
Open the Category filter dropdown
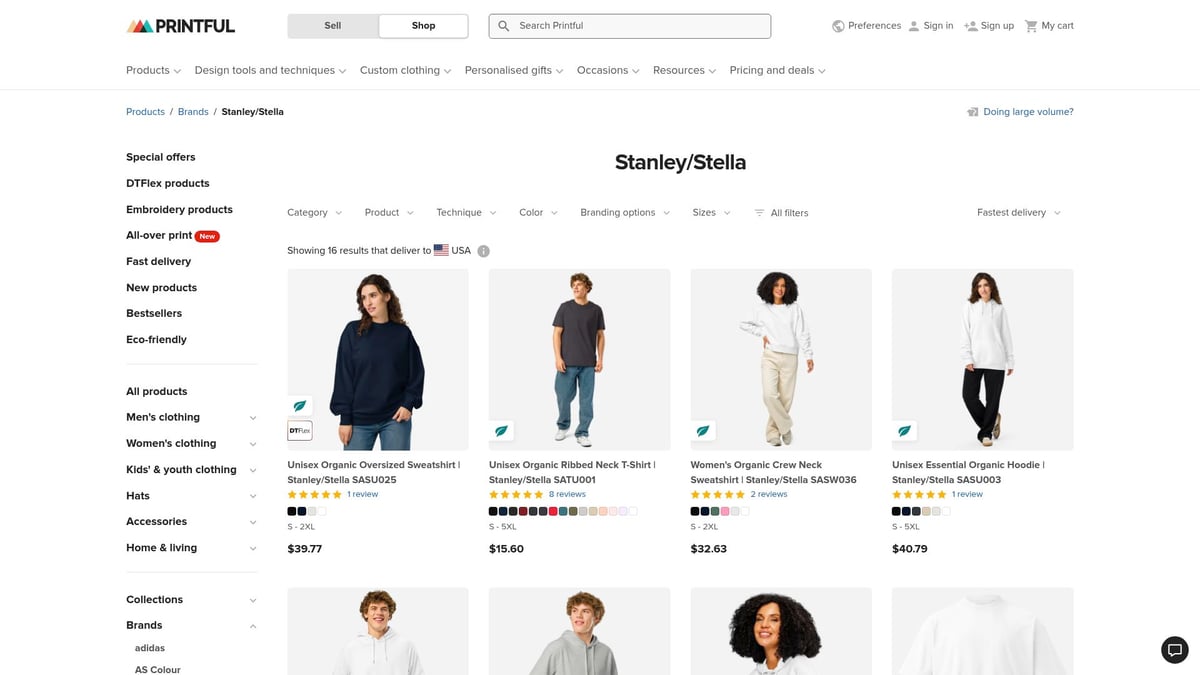point(313,212)
